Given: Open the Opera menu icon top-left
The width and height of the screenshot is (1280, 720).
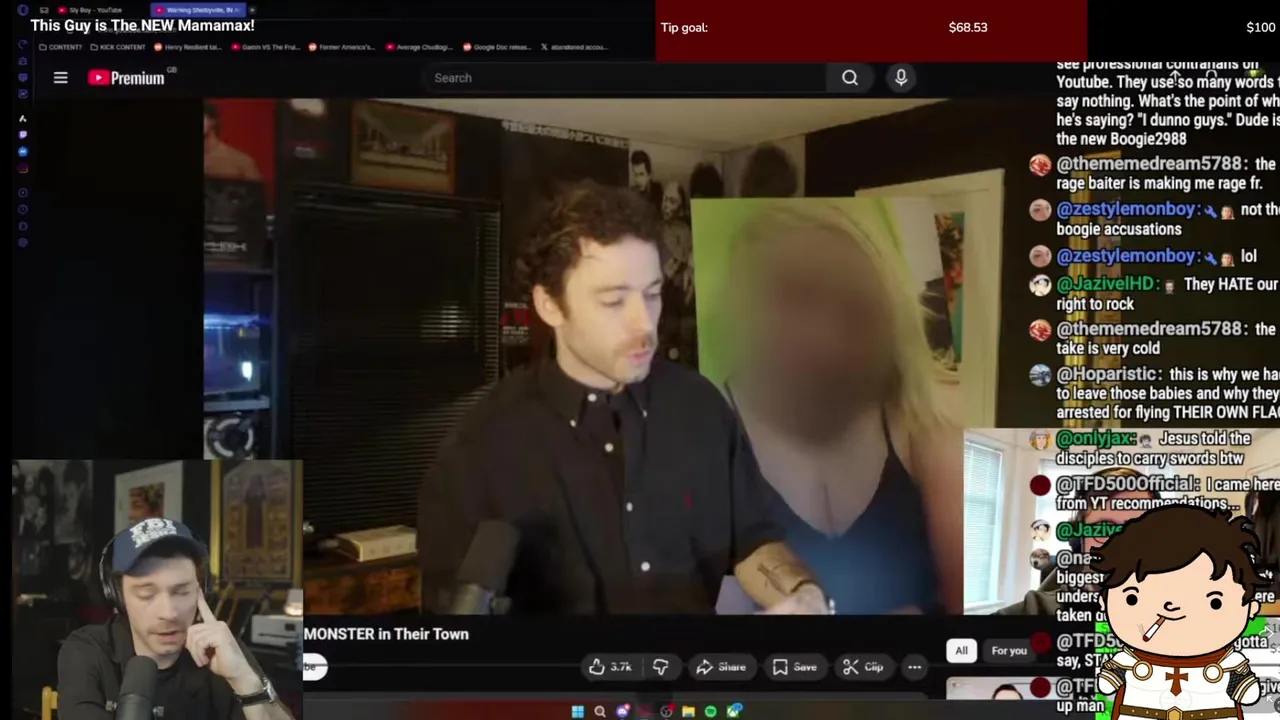Looking at the screenshot, I should tap(22, 10).
